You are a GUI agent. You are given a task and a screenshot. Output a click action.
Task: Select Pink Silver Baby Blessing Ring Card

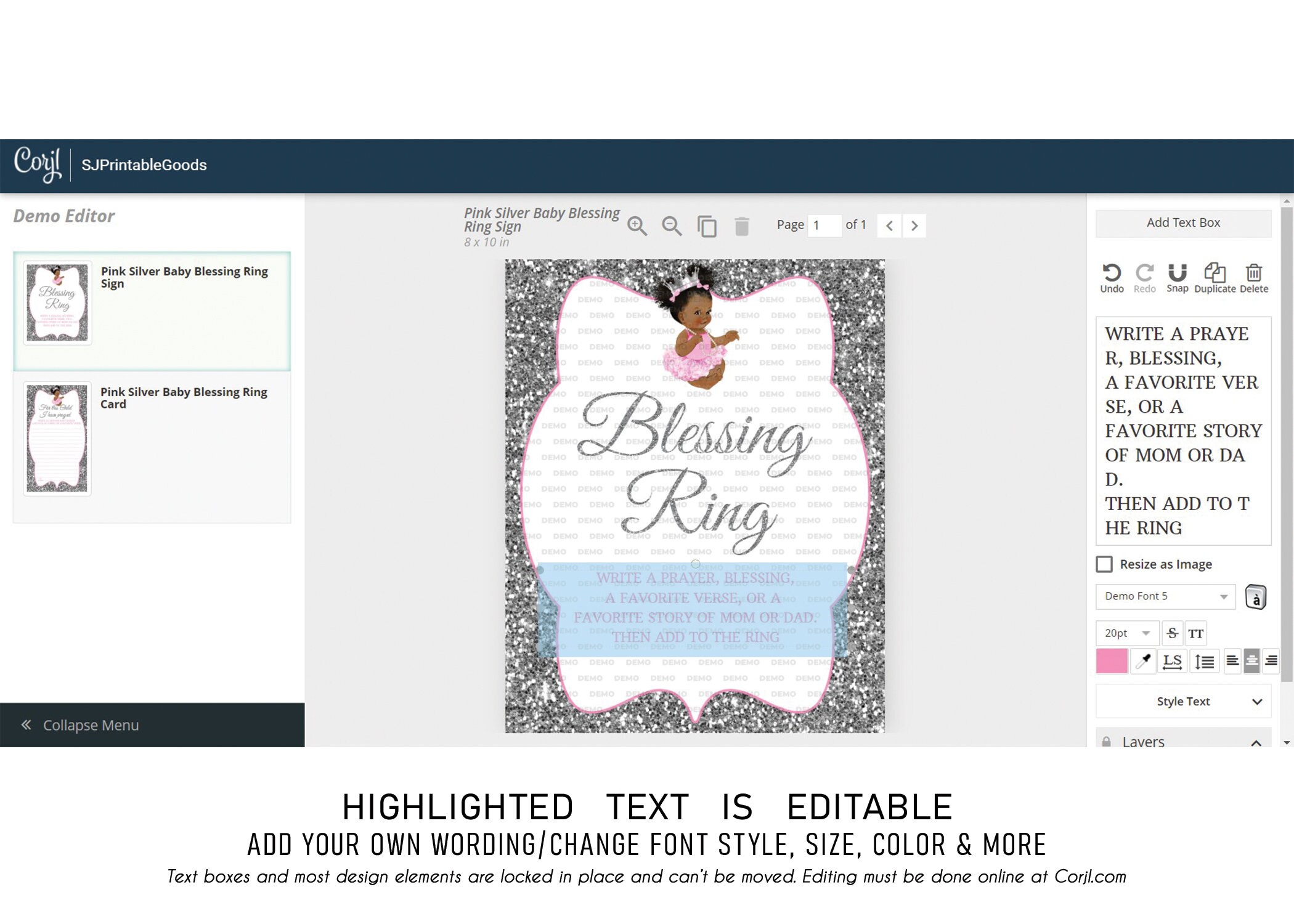[x=152, y=448]
